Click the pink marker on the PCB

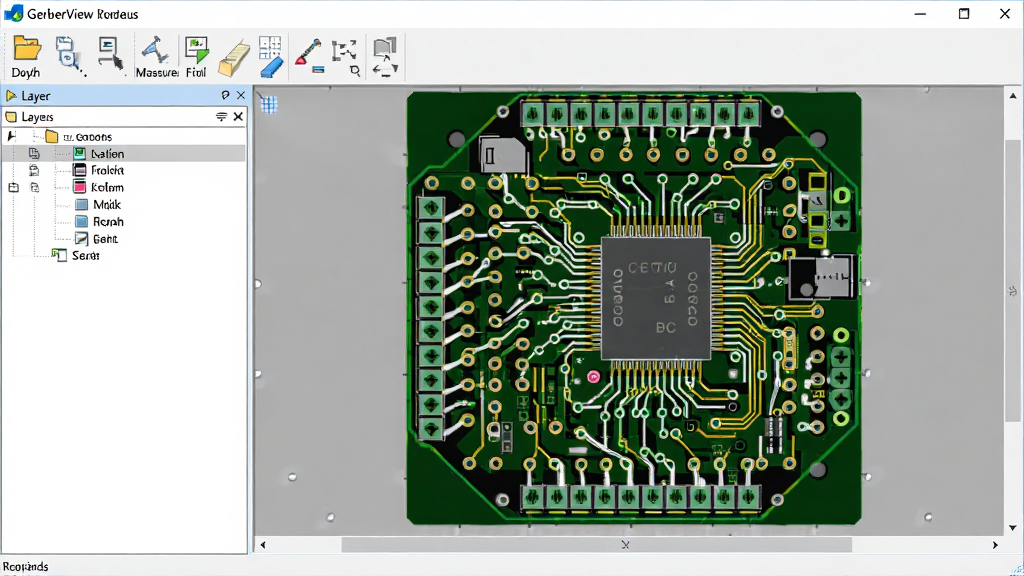(x=594, y=377)
